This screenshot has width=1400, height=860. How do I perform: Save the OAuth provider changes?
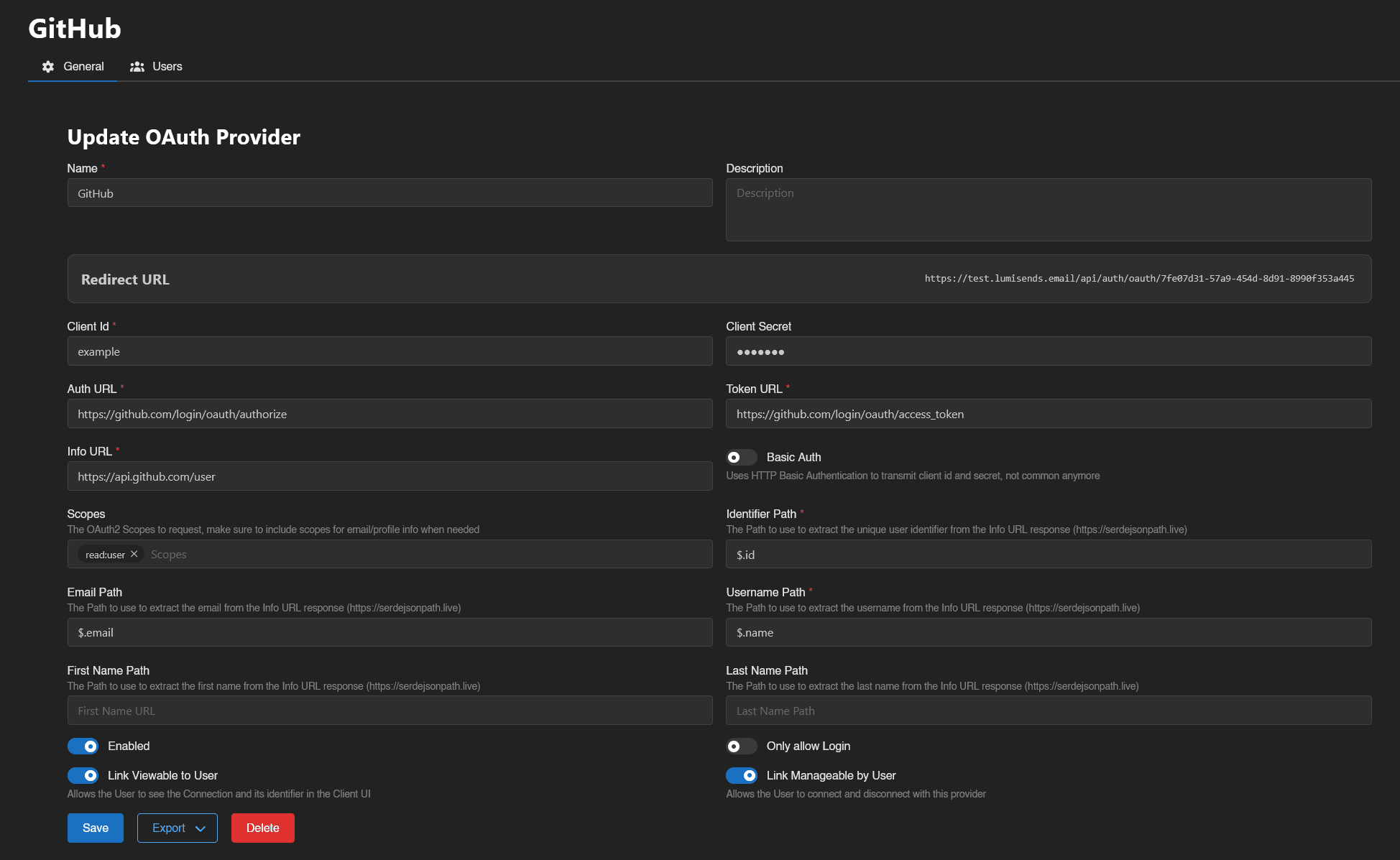click(x=95, y=828)
